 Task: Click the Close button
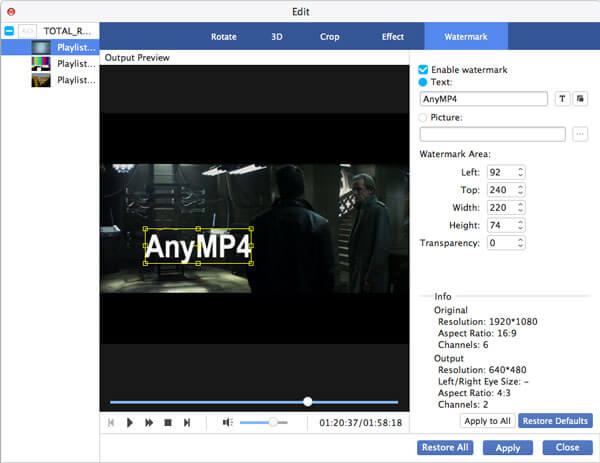(567, 447)
